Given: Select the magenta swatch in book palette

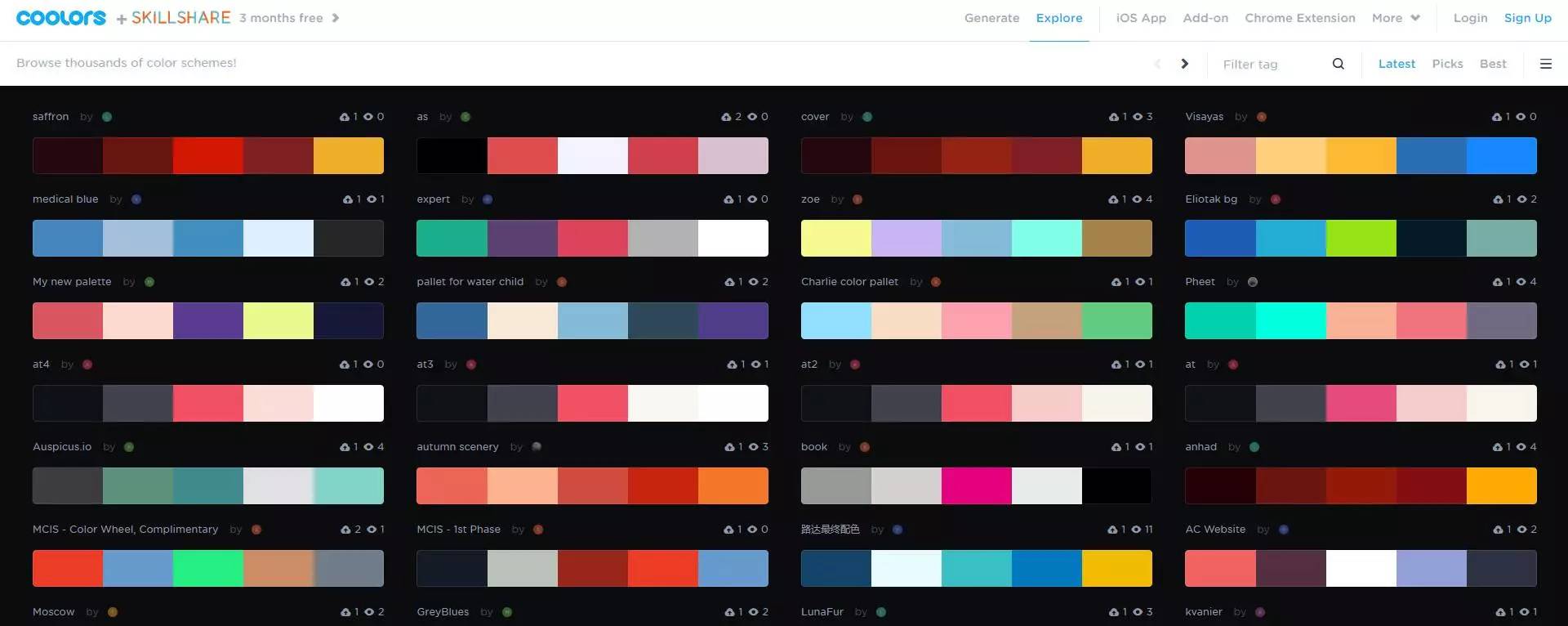Looking at the screenshot, I should click(x=977, y=485).
